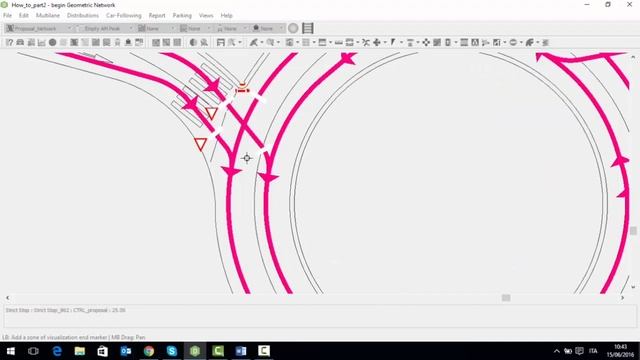This screenshot has height=360, width=640.
Task: Open Google Chrome from the taskbar
Action: (x=149, y=351)
